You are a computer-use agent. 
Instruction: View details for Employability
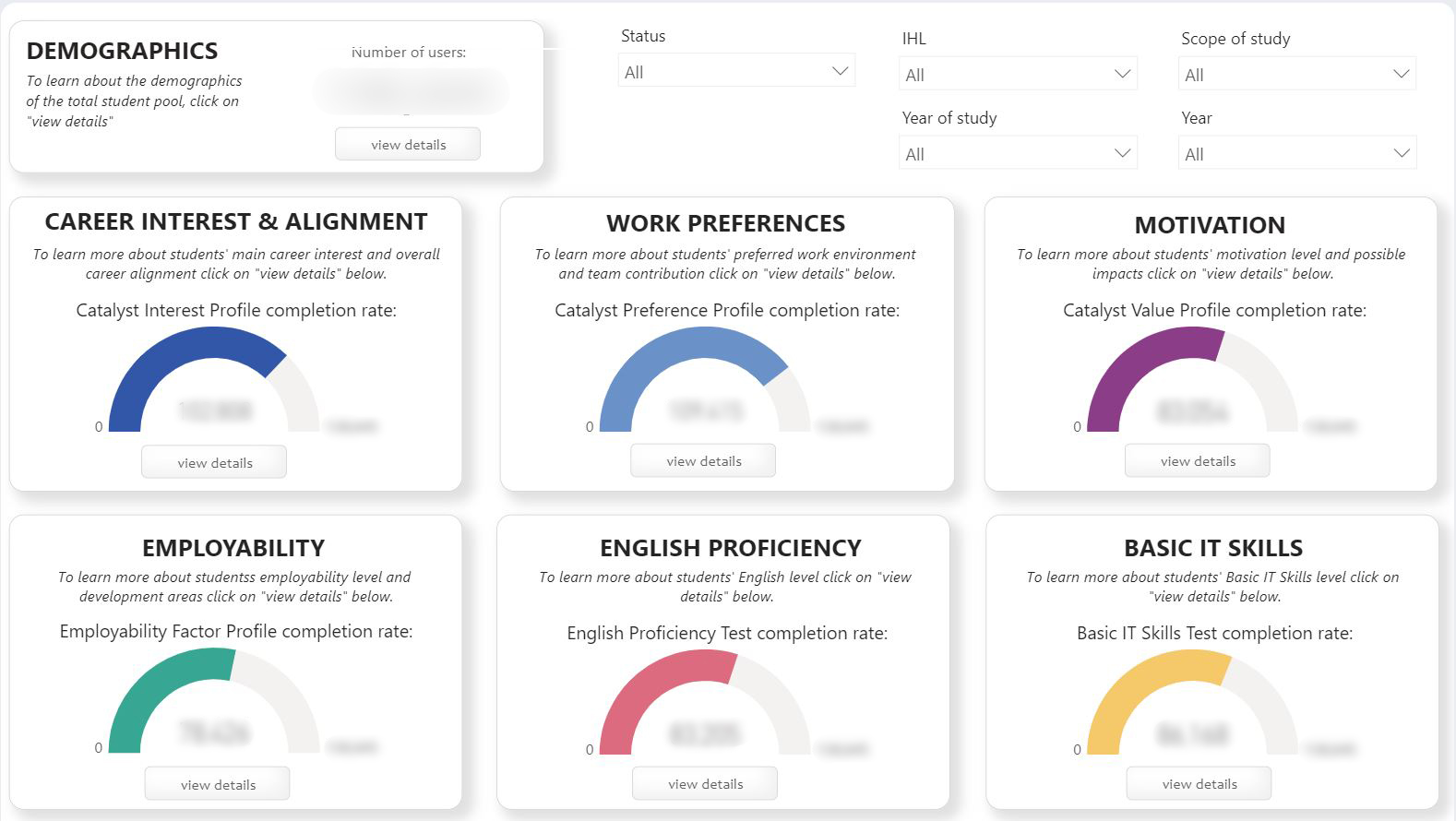tap(218, 784)
